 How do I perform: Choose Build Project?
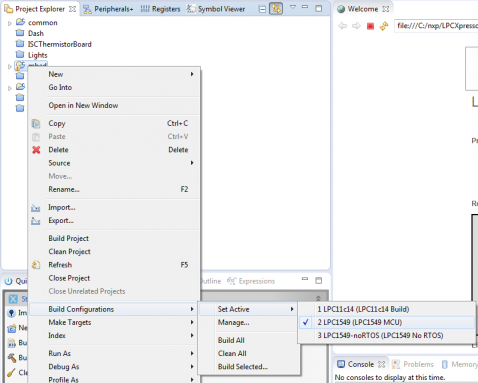click(115, 238)
